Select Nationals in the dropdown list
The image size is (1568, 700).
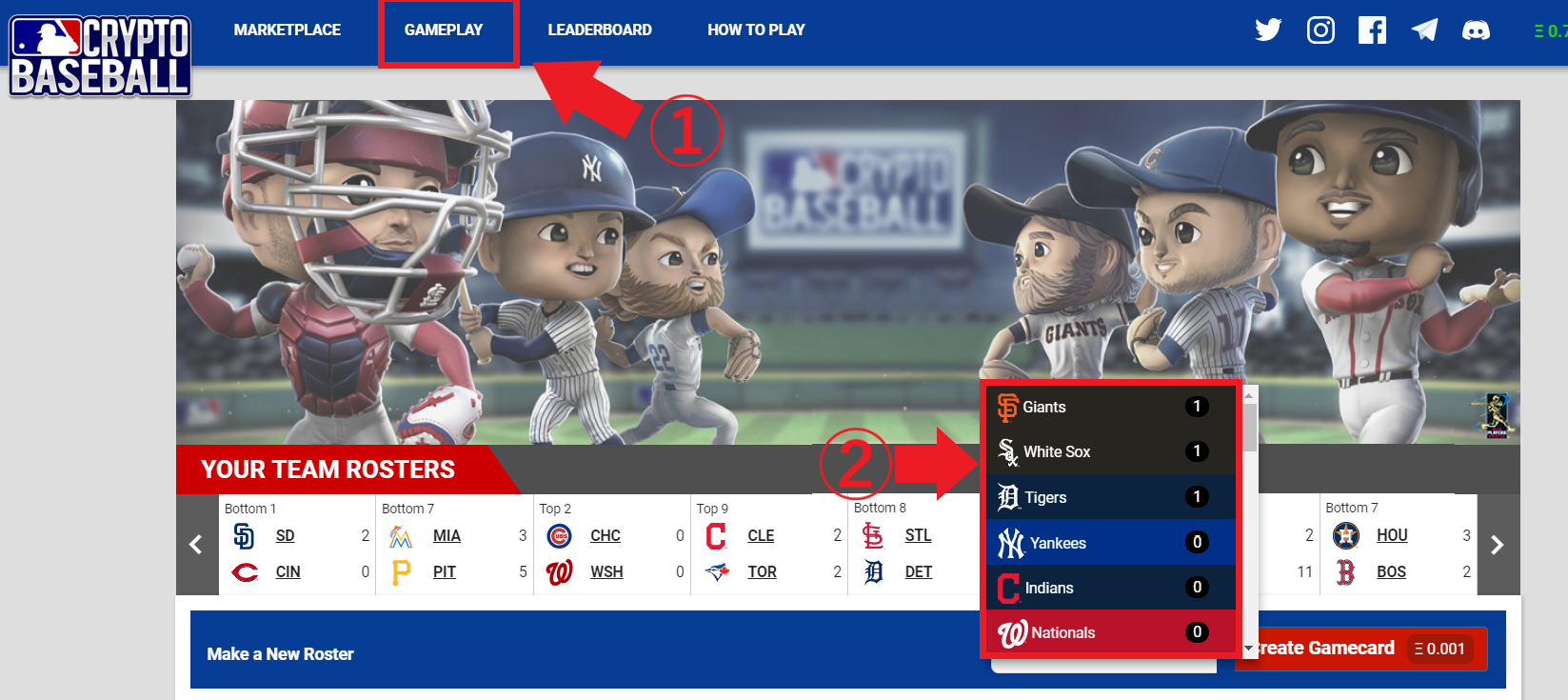point(1110,632)
